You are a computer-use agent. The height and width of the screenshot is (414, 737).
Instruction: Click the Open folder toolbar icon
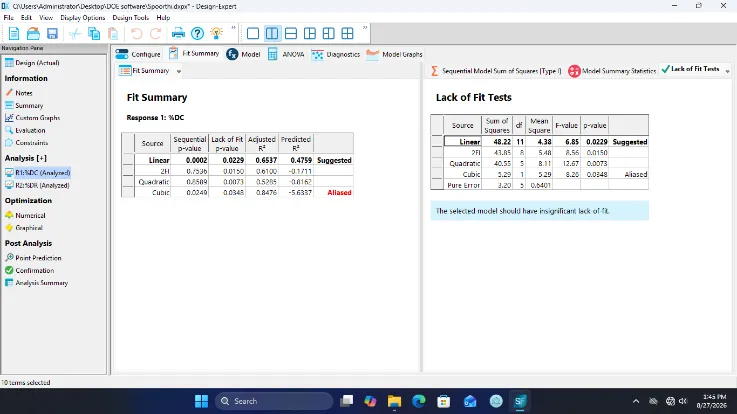(33, 33)
